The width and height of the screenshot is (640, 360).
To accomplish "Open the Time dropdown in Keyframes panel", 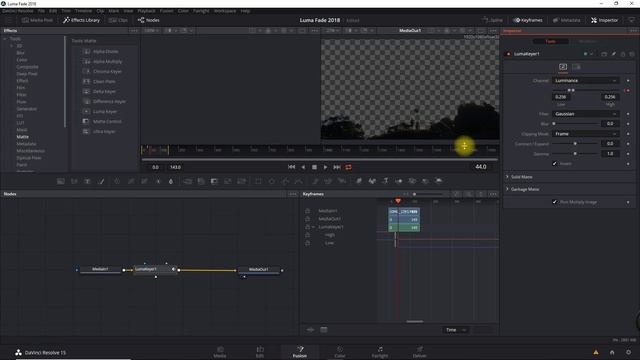I will pos(456,330).
